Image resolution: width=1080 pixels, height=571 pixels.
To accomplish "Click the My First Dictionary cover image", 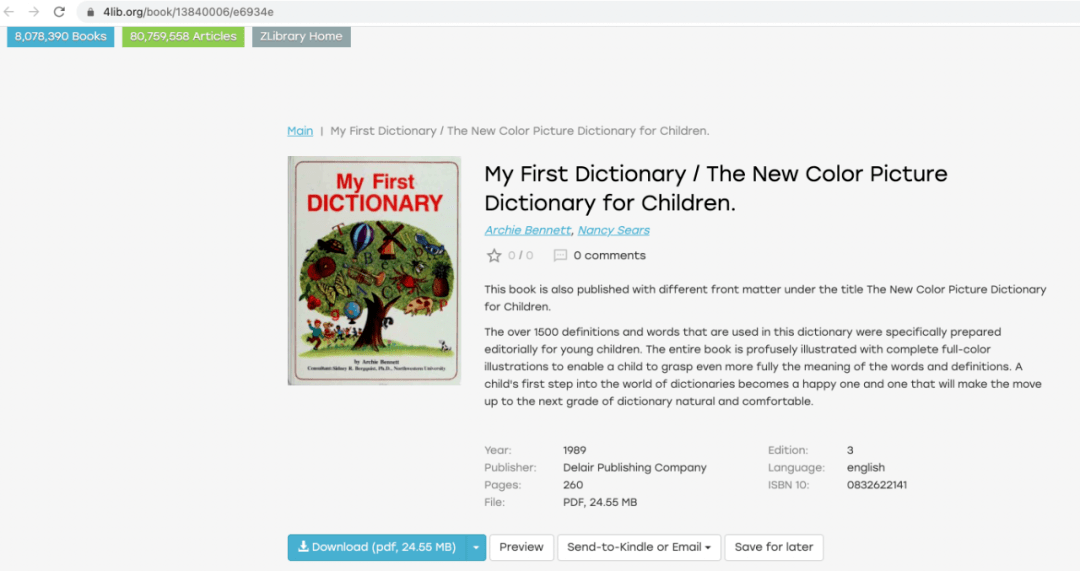I will pos(374,271).
